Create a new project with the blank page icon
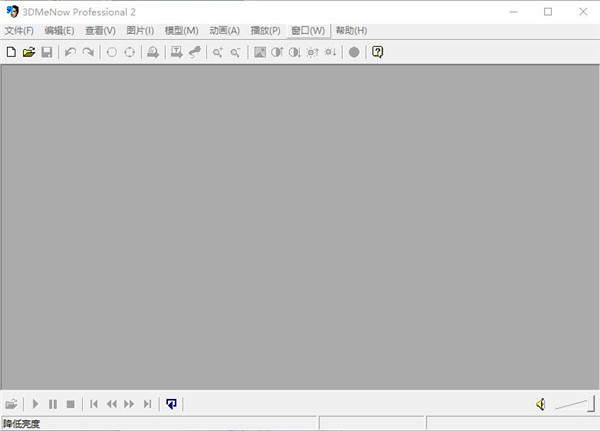Viewport: 600px width, 431px height. 11,52
